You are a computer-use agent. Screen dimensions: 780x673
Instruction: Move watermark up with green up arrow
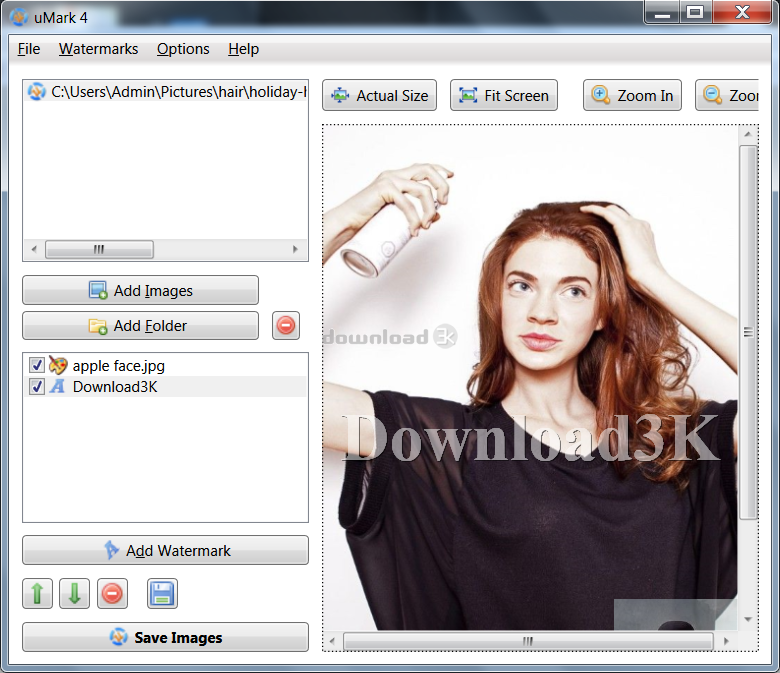37,593
